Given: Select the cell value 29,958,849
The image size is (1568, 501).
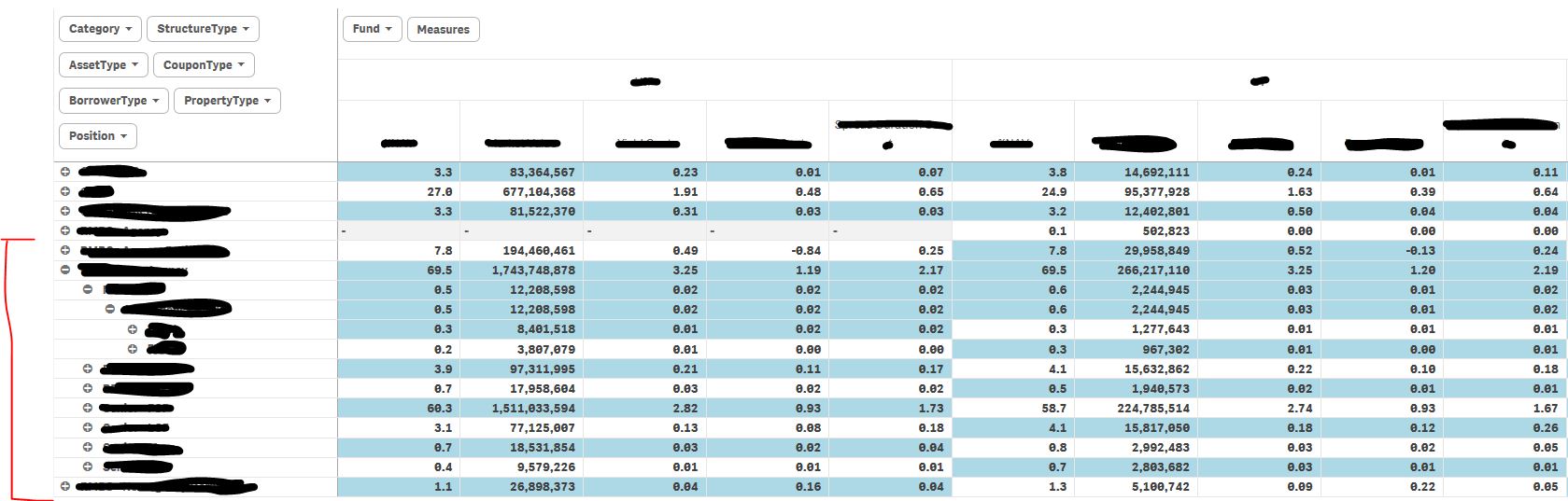Looking at the screenshot, I should [x=1136, y=251].
